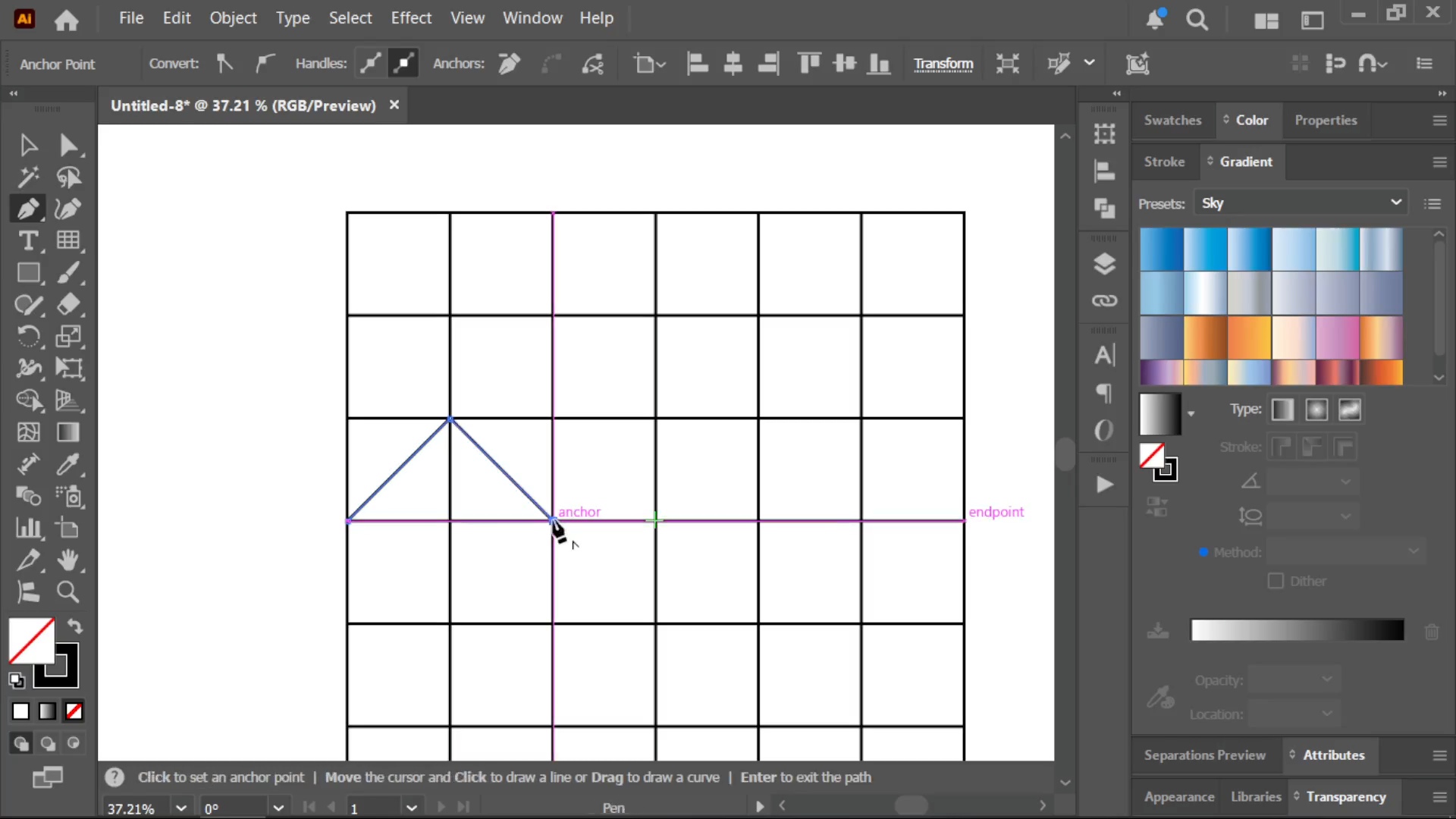Select the Direct Selection tool
The image size is (1456, 819).
(68, 145)
